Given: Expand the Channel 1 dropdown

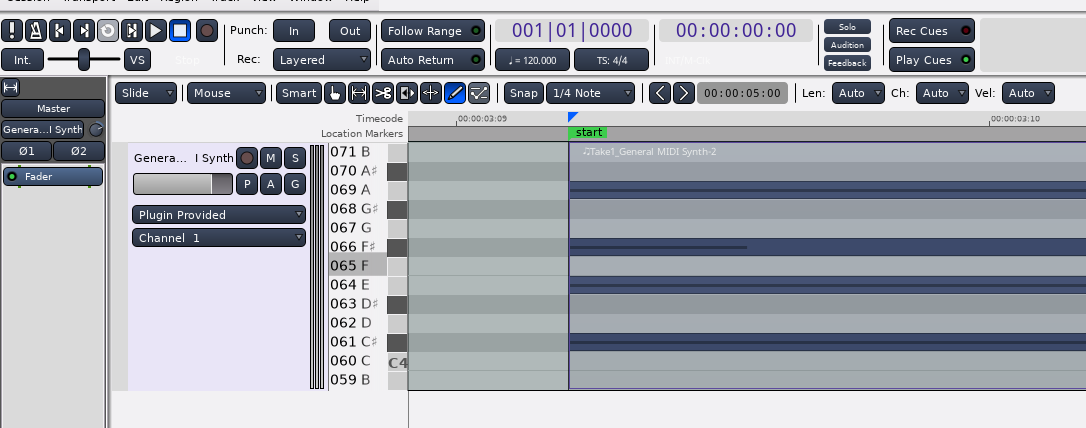Looking at the screenshot, I should tap(218, 238).
